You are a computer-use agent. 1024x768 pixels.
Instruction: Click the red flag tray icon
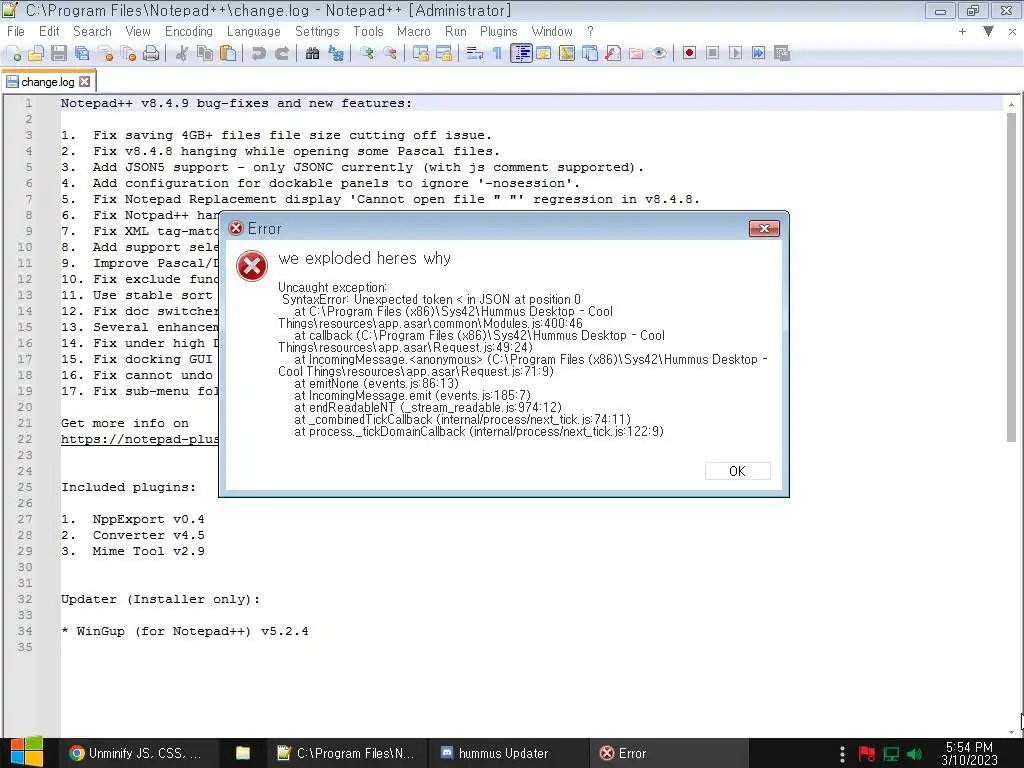click(x=867, y=754)
